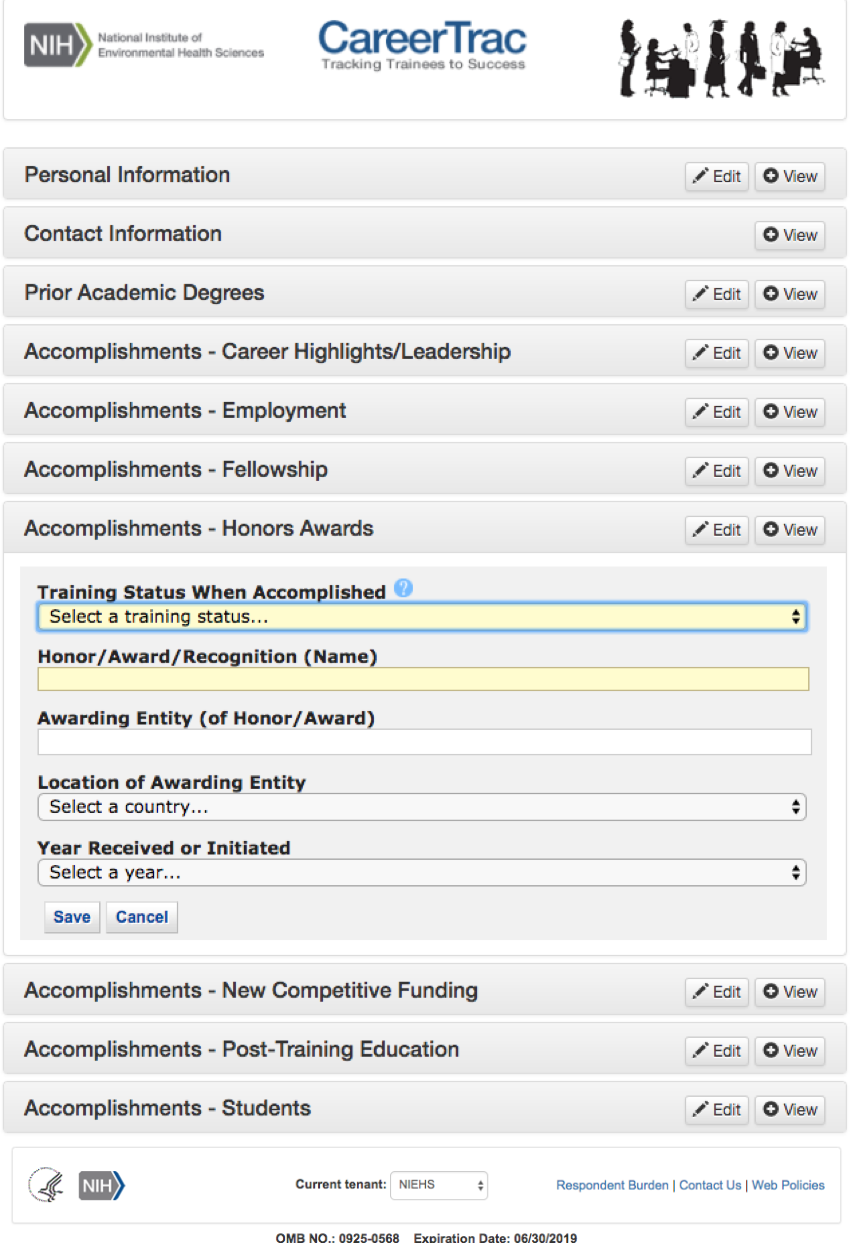This screenshot has height=1243, width=851.
Task: Cancel the honors award form
Action: pos(142,917)
